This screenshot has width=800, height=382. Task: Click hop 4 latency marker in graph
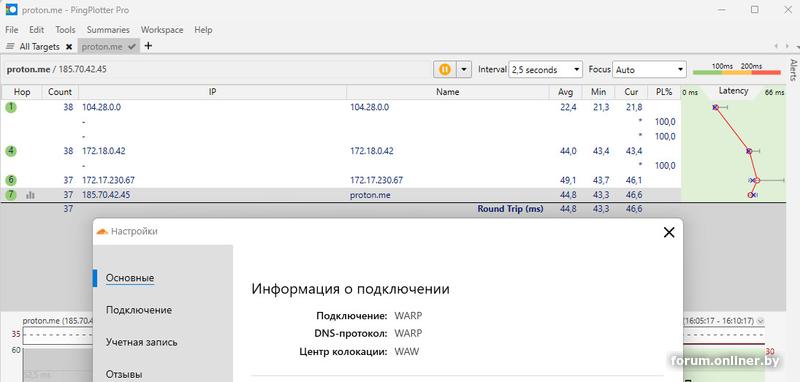(748, 151)
